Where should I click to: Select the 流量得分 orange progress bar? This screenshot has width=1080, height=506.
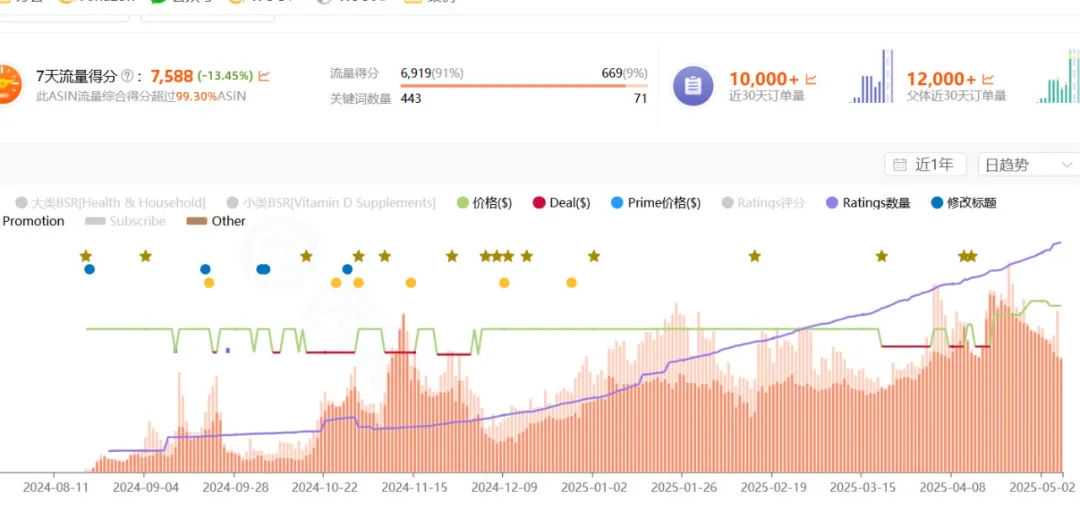523,86
